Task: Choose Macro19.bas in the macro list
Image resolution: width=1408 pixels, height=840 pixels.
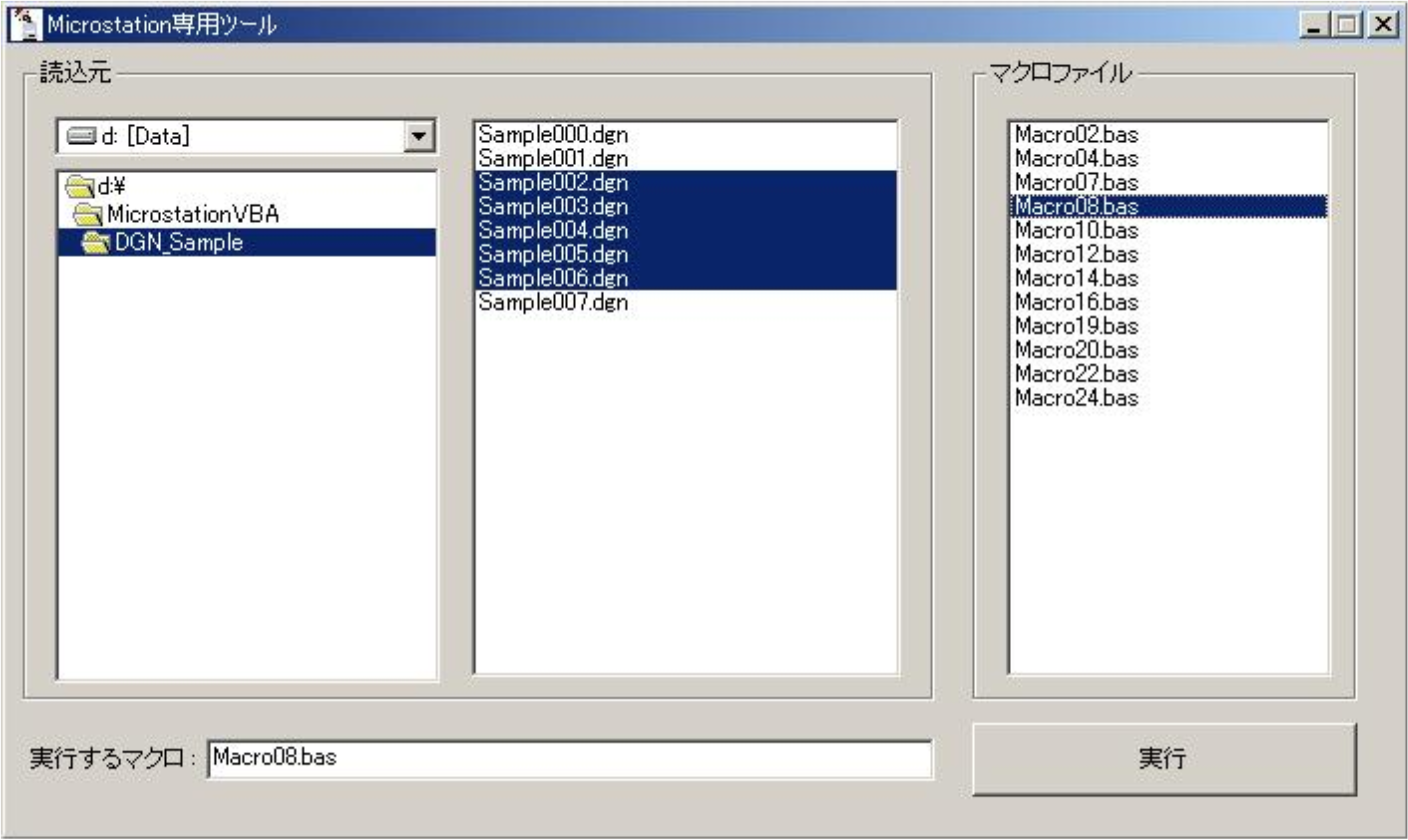Action: click(x=1168, y=326)
